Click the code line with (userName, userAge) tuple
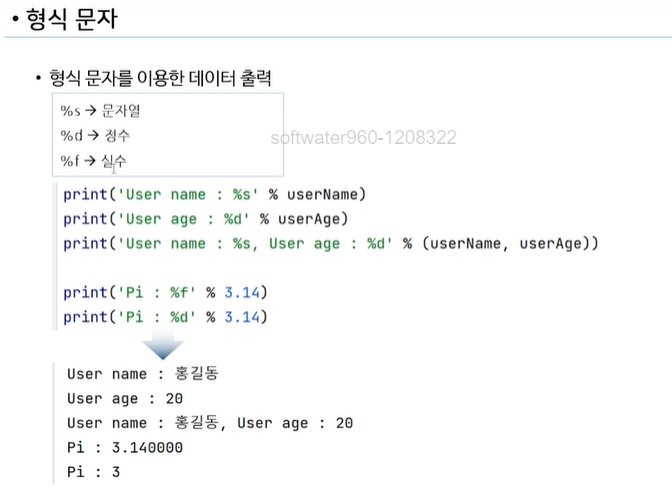This screenshot has width=672, height=487. pyautogui.click(x=331, y=244)
